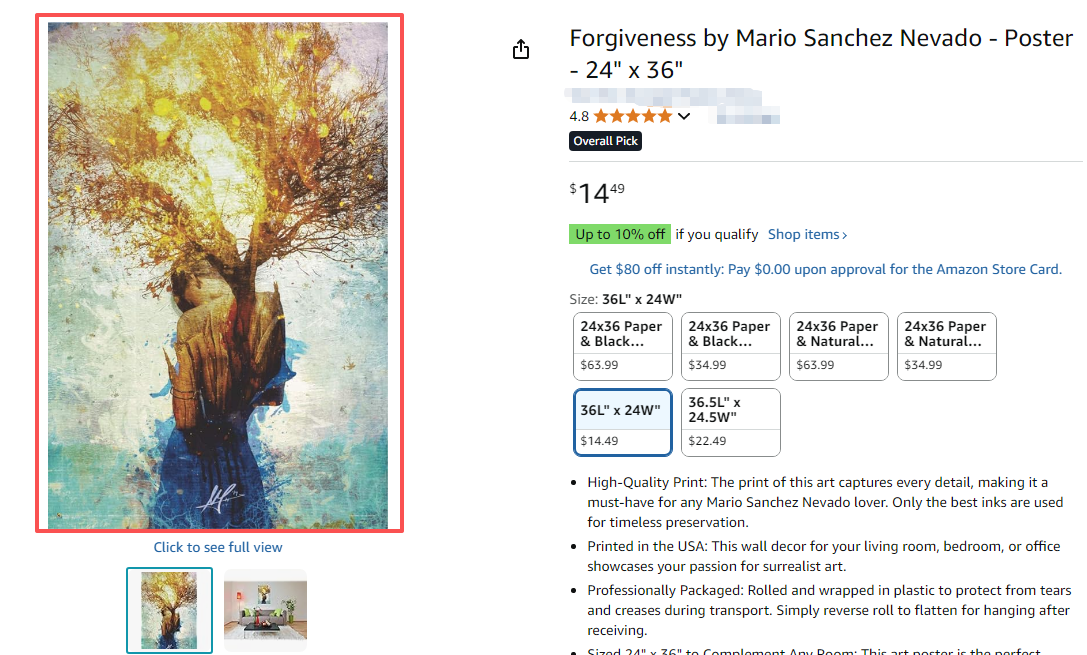Click the share icon beside the poster

[520, 50]
